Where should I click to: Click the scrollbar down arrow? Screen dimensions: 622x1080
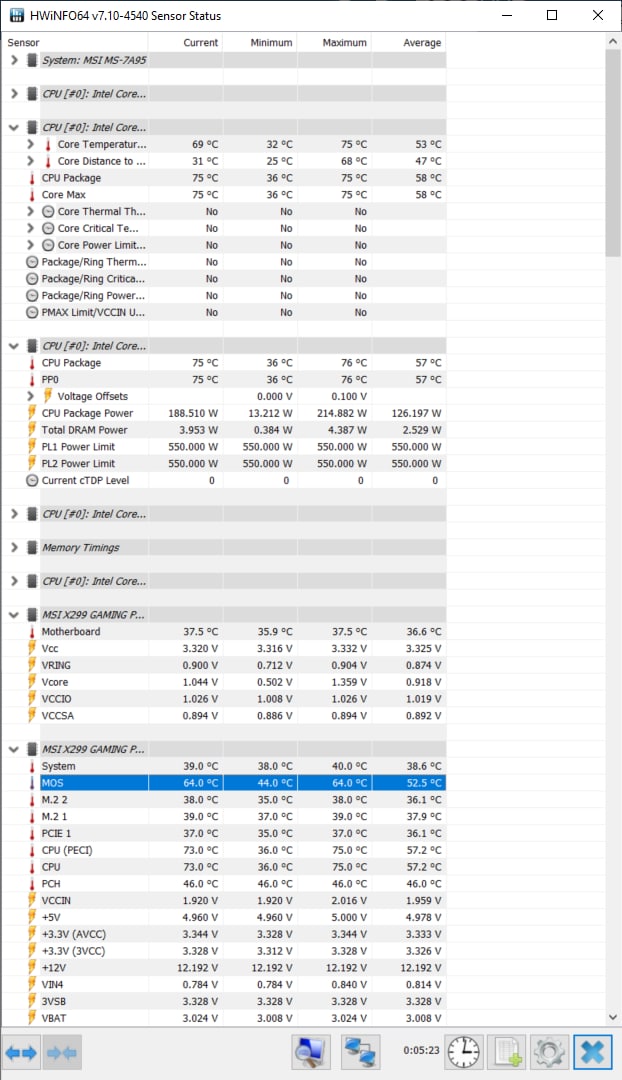tap(613, 1017)
